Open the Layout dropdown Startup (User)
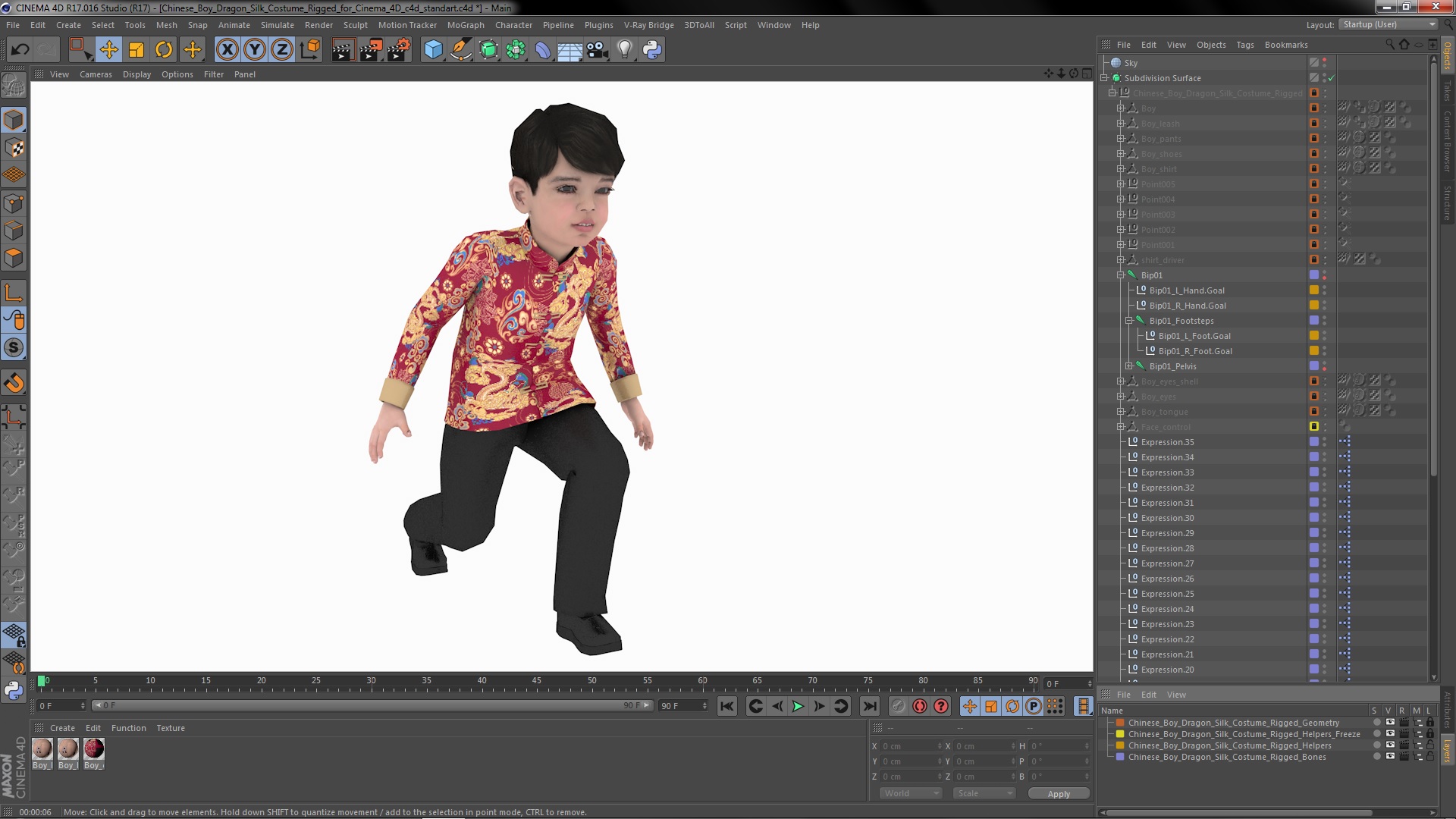The width and height of the screenshot is (1456, 819). click(x=1388, y=24)
